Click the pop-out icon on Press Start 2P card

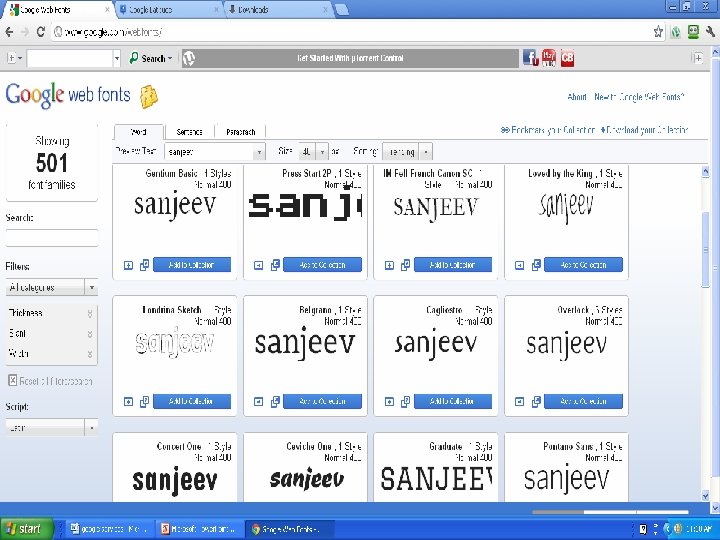click(275, 265)
